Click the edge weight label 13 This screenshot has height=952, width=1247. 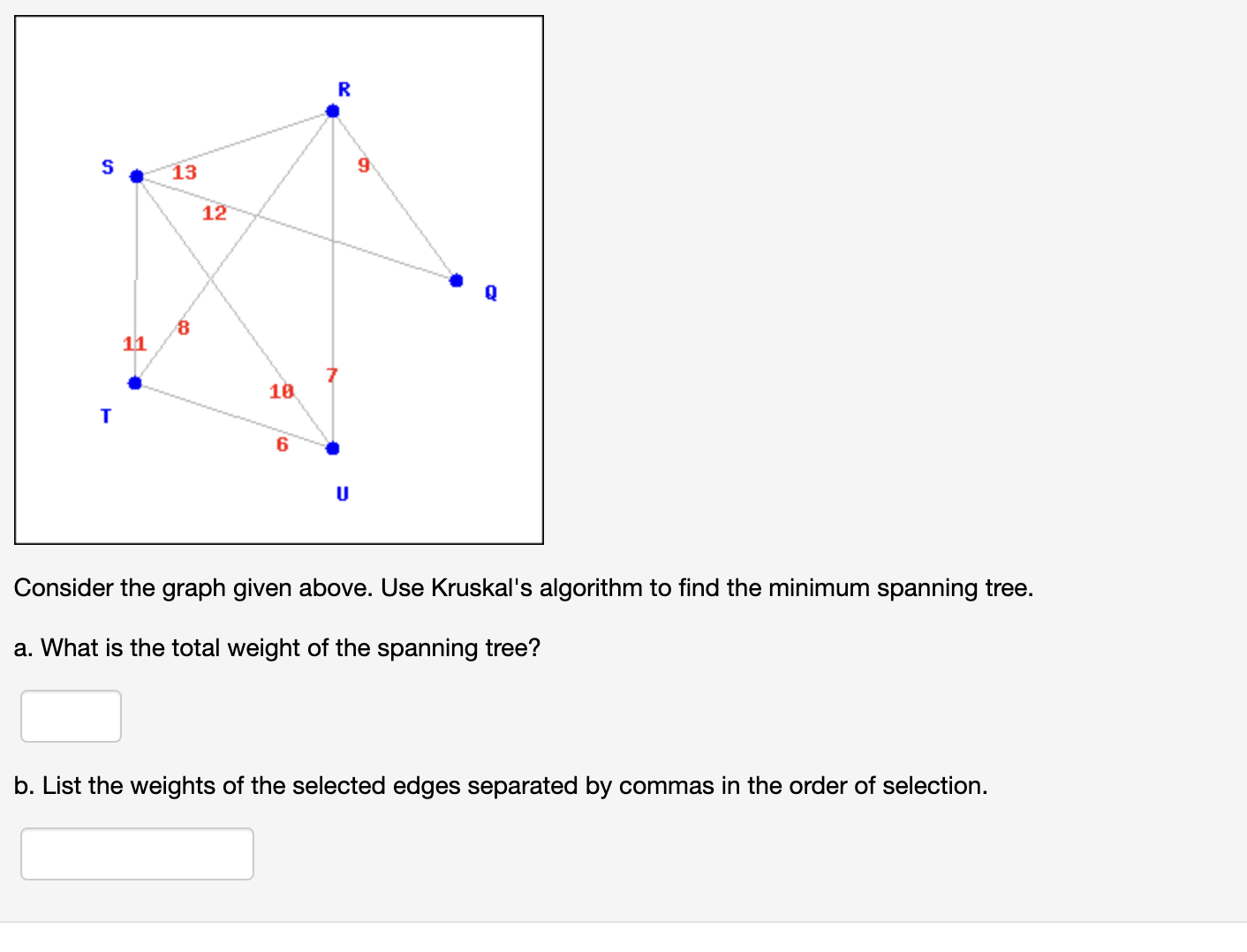point(184,172)
